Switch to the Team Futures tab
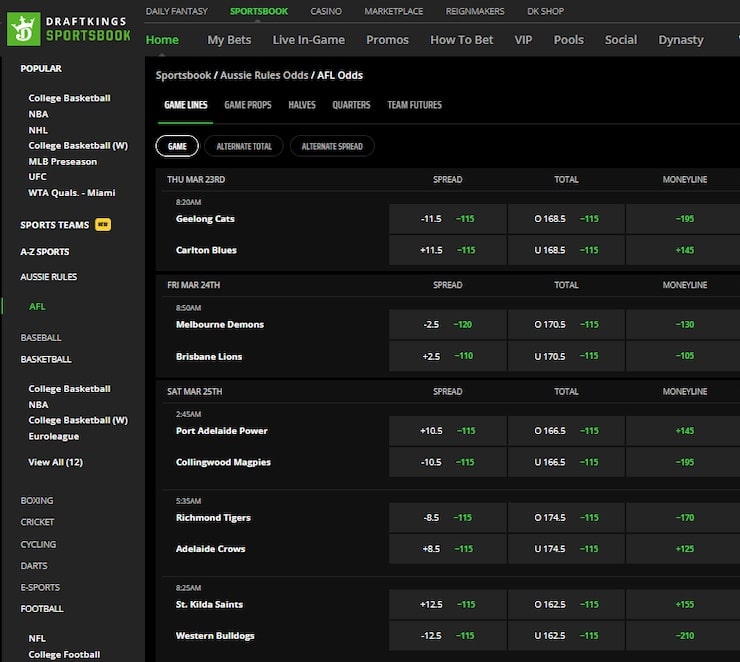The height and width of the screenshot is (662, 740). pos(414,105)
